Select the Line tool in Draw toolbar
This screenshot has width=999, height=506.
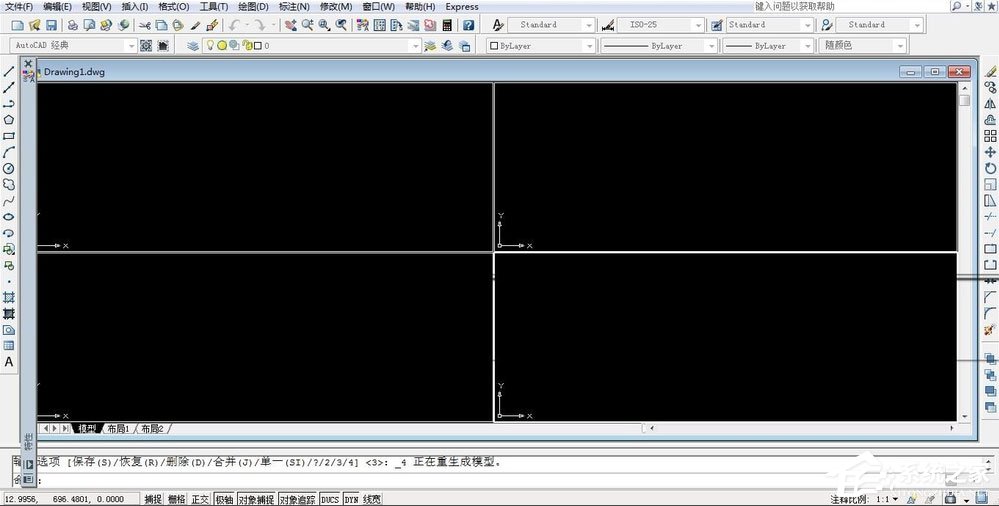pos(9,71)
